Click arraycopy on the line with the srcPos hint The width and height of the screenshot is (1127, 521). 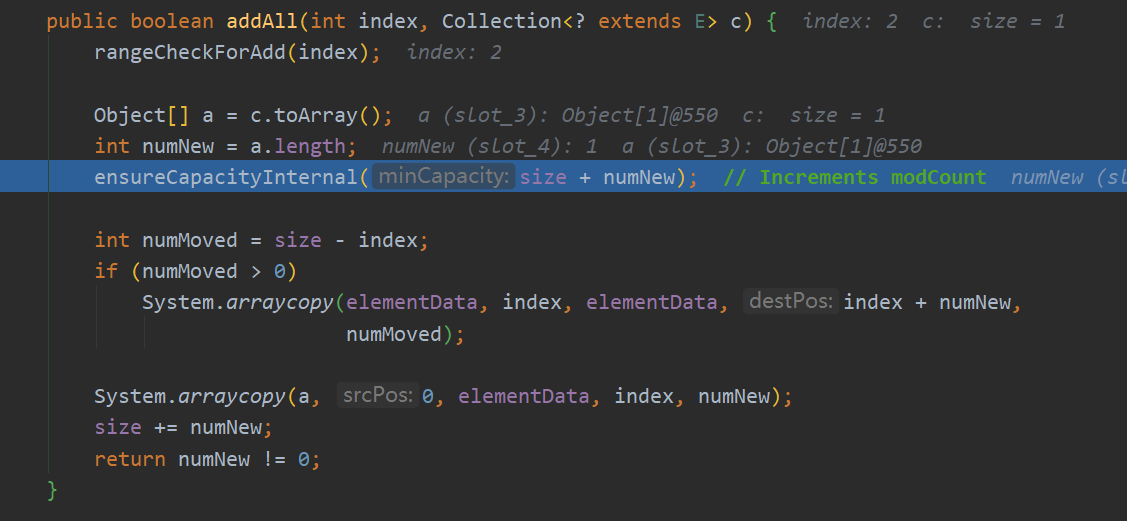click(232, 396)
